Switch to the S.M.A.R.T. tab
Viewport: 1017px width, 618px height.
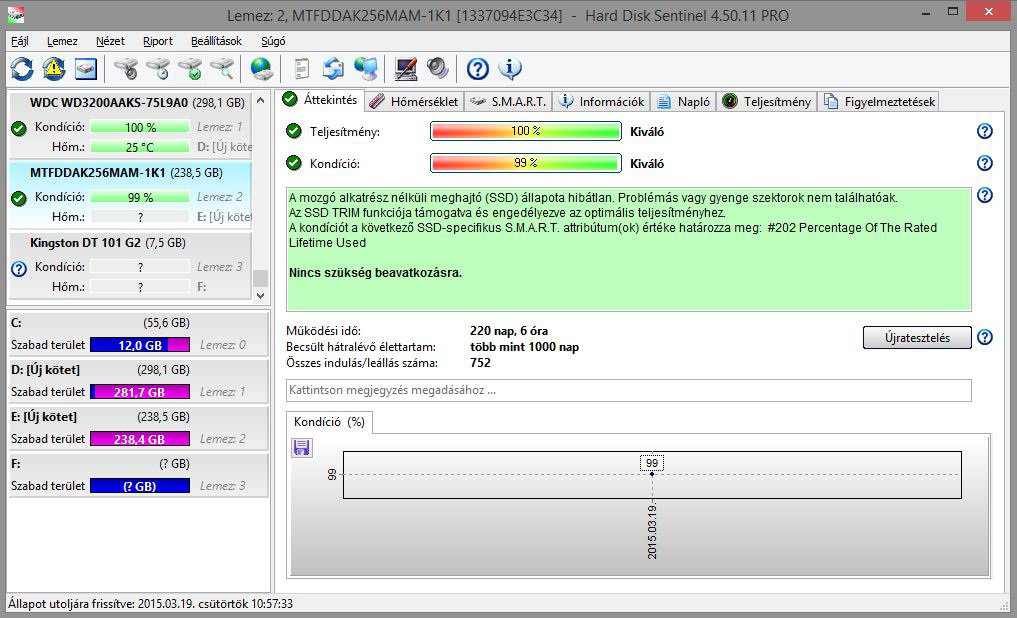pyautogui.click(x=508, y=102)
